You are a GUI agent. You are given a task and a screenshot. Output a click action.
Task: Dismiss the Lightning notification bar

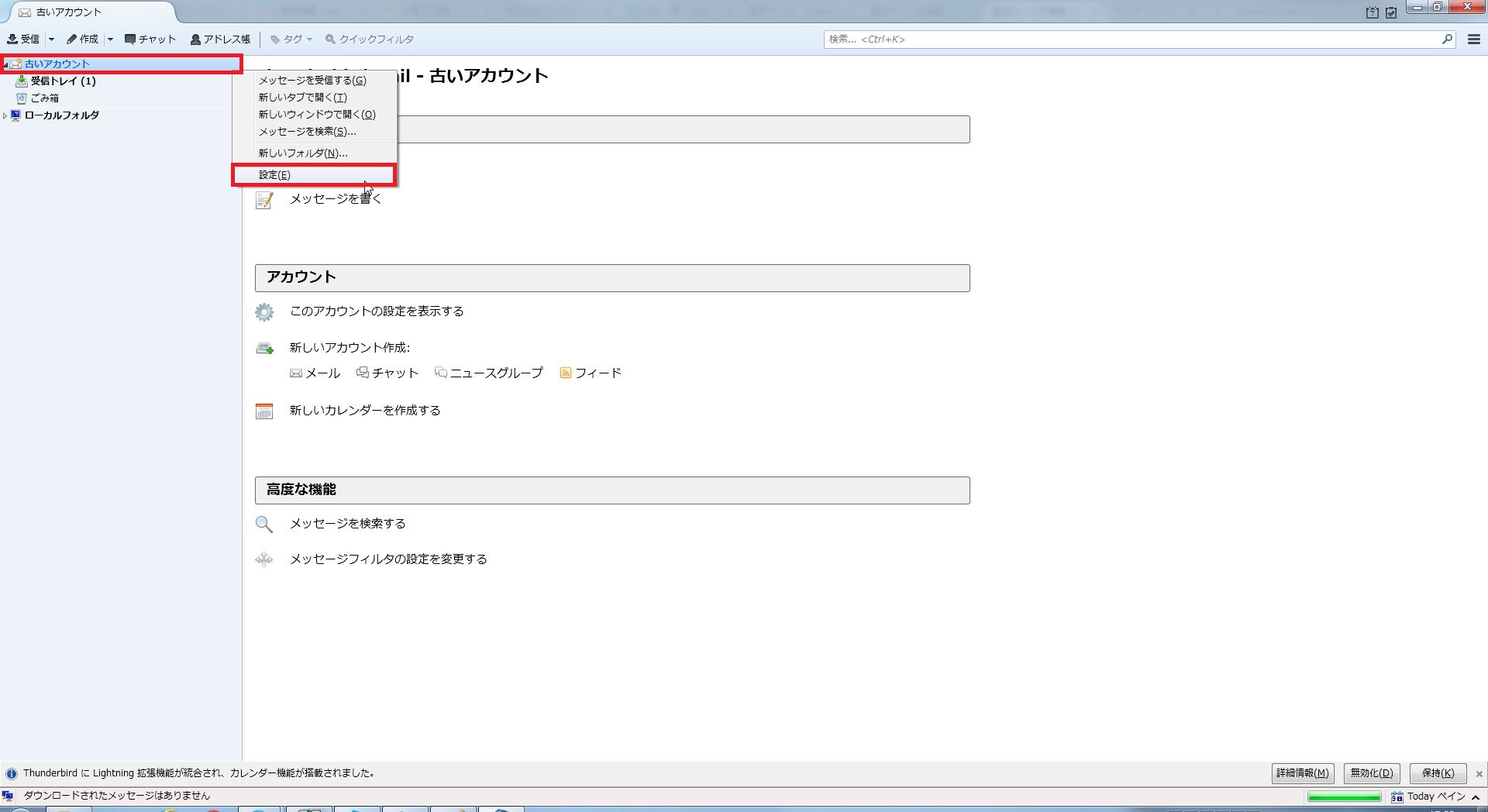click(1479, 773)
